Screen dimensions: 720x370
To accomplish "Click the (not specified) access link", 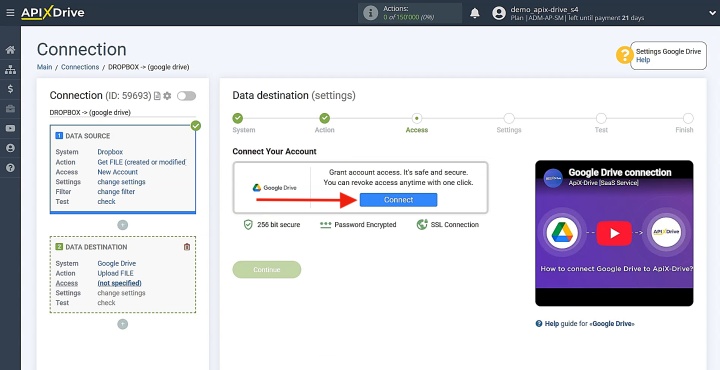I will pyautogui.click(x=119, y=283).
